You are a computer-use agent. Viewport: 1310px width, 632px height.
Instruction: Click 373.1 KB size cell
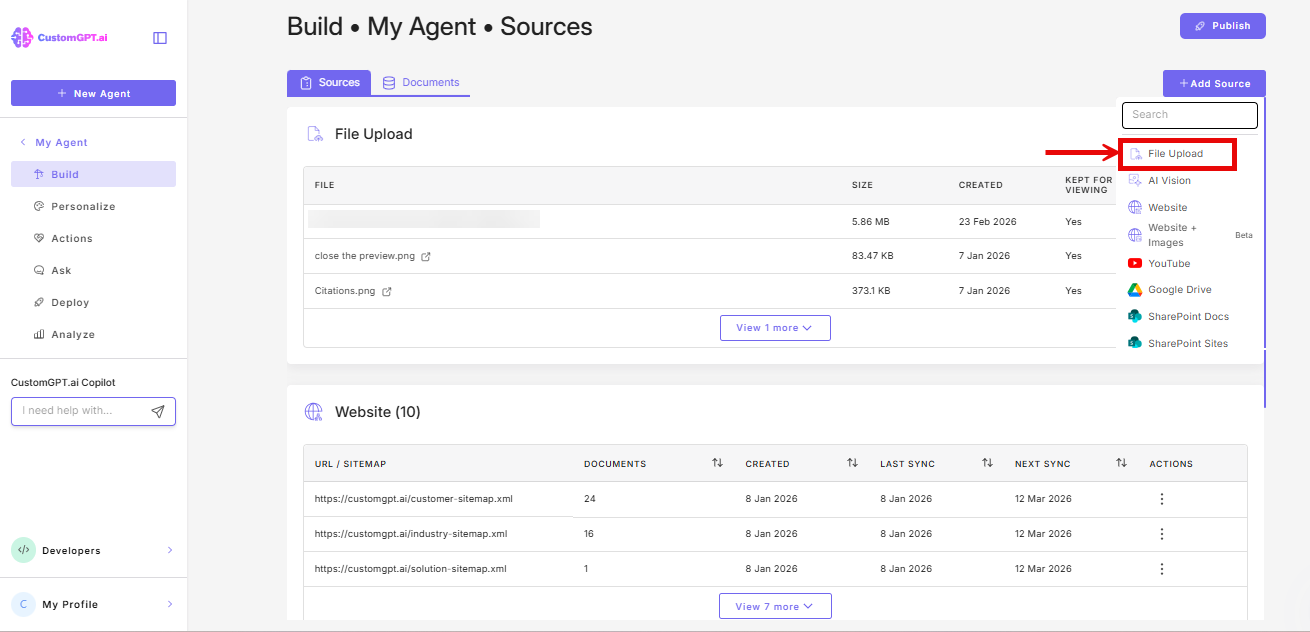click(870, 291)
